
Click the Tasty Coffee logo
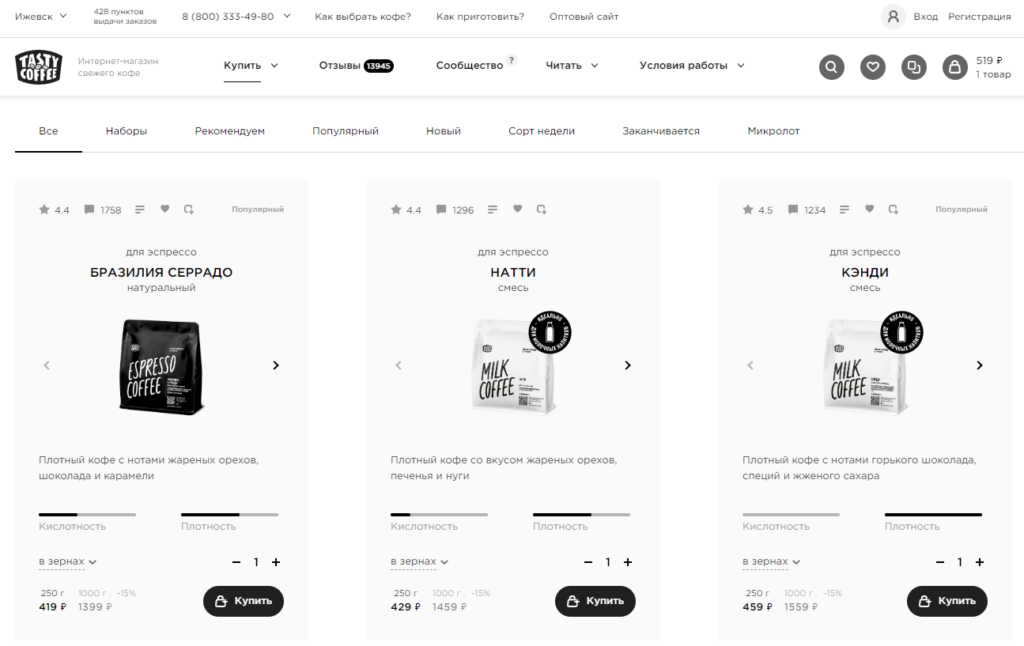[x=39, y=67]
